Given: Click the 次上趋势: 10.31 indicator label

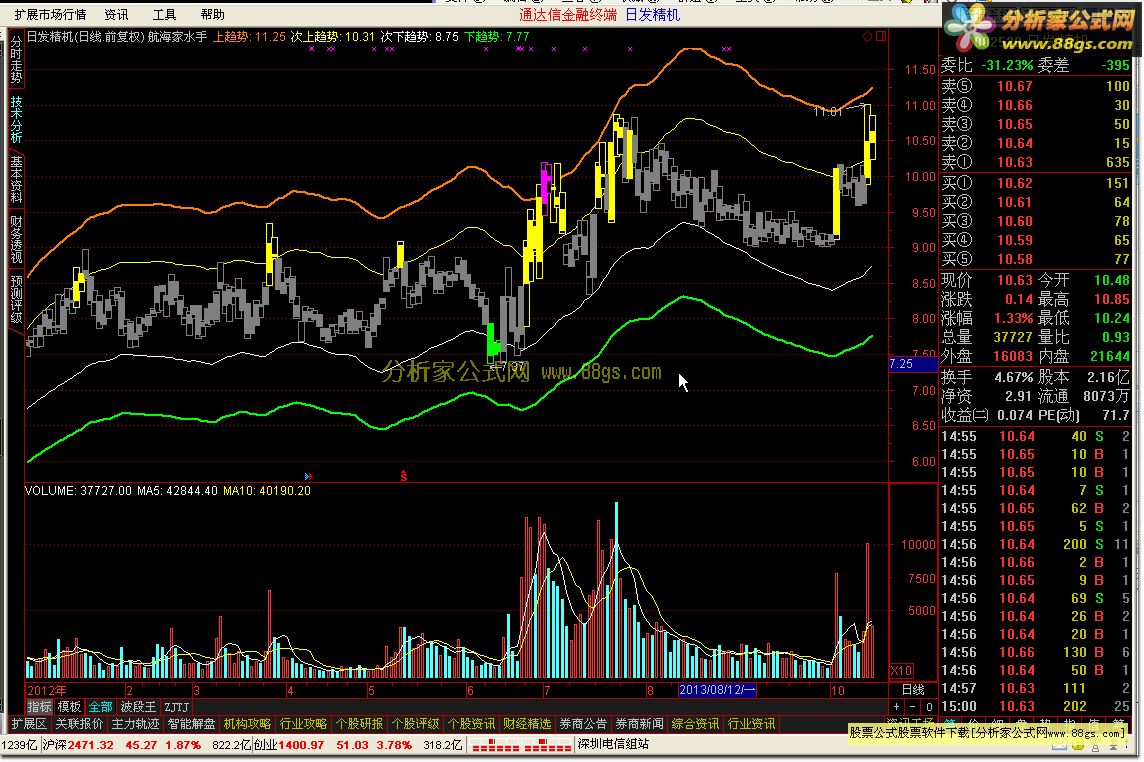Looking at the screenshot, I should [333, 36].
